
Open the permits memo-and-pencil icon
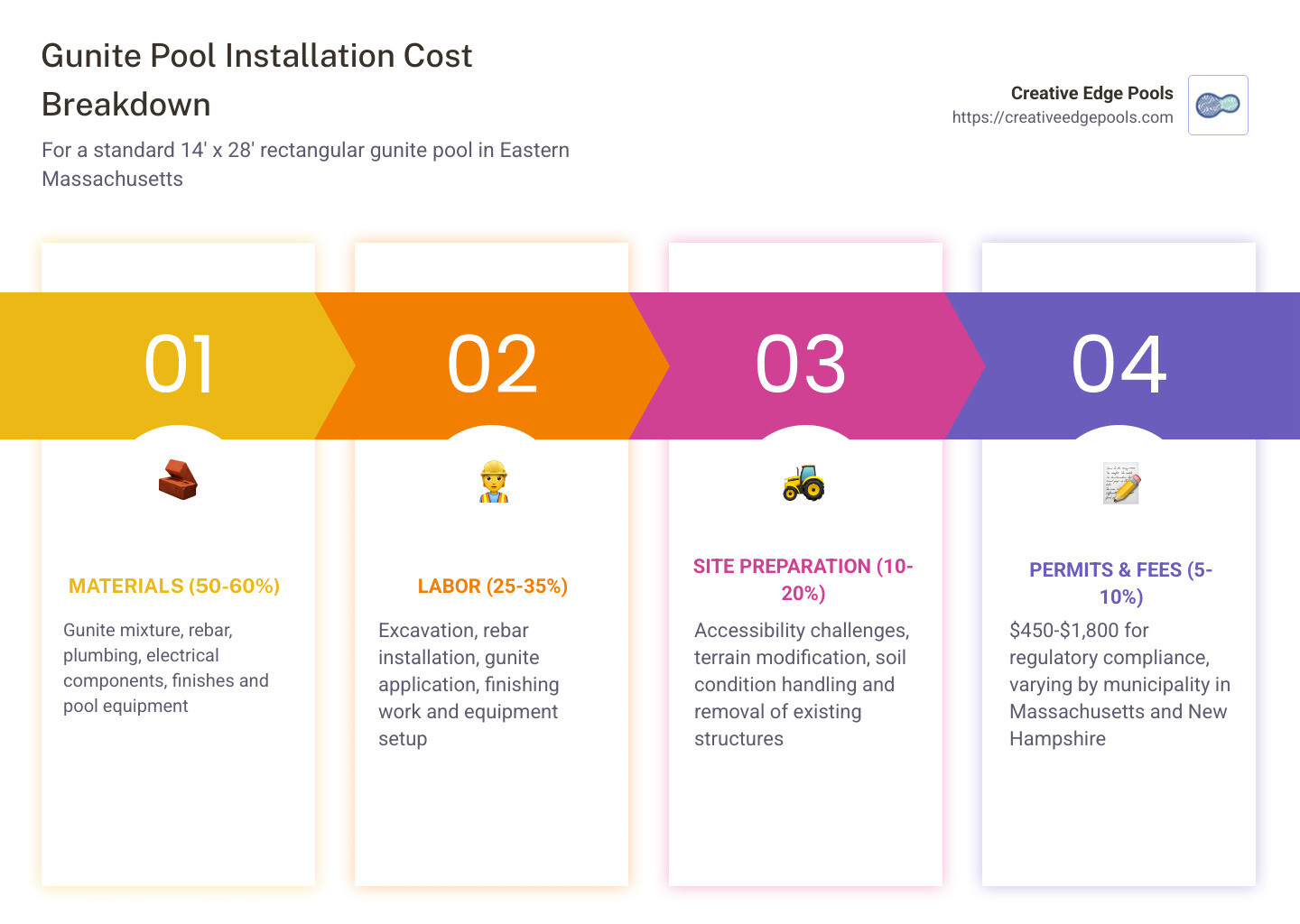[x=1119, y=483]
